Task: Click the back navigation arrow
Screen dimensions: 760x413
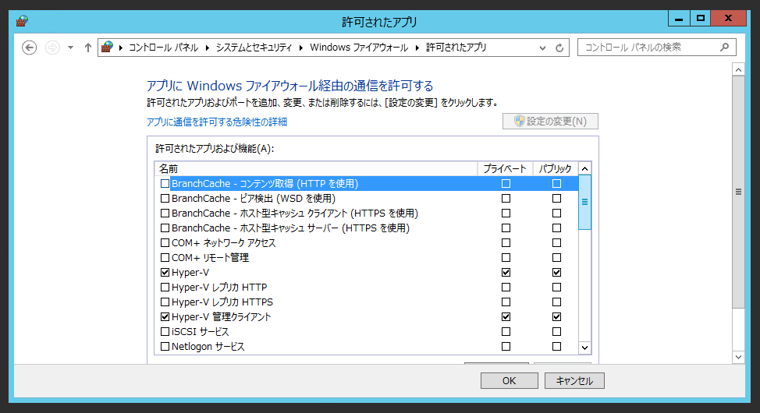Action: (x=30, y=48)
